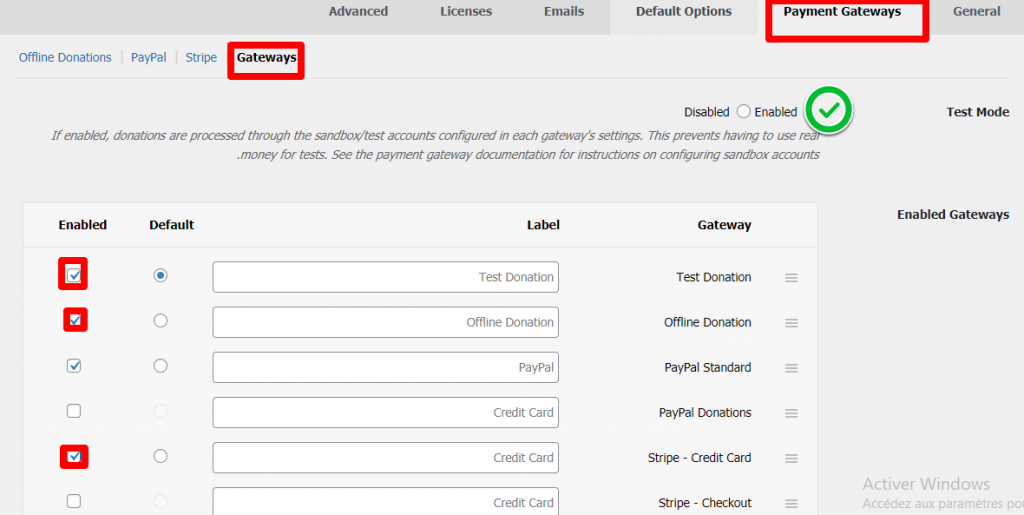Edit the Stripe - Checkout label field
Viewport: 1024px width, 515px height.
385,501
